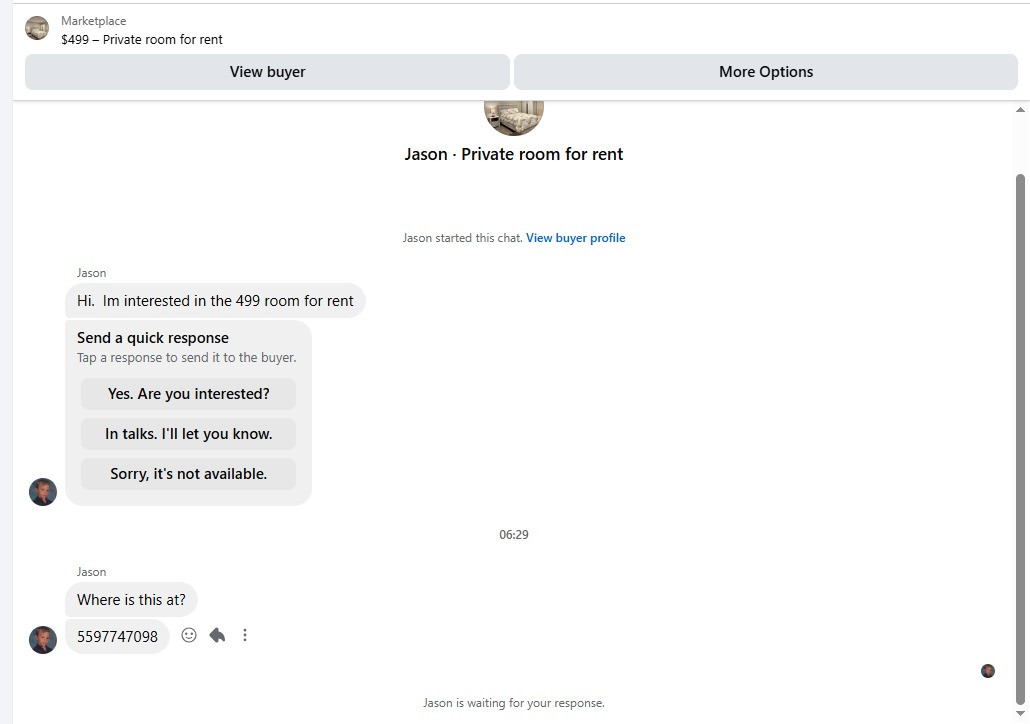Screen dimensions: 1030x724
Task: Select the Where is this at? message bubble
Action: (x=131, y=600)
